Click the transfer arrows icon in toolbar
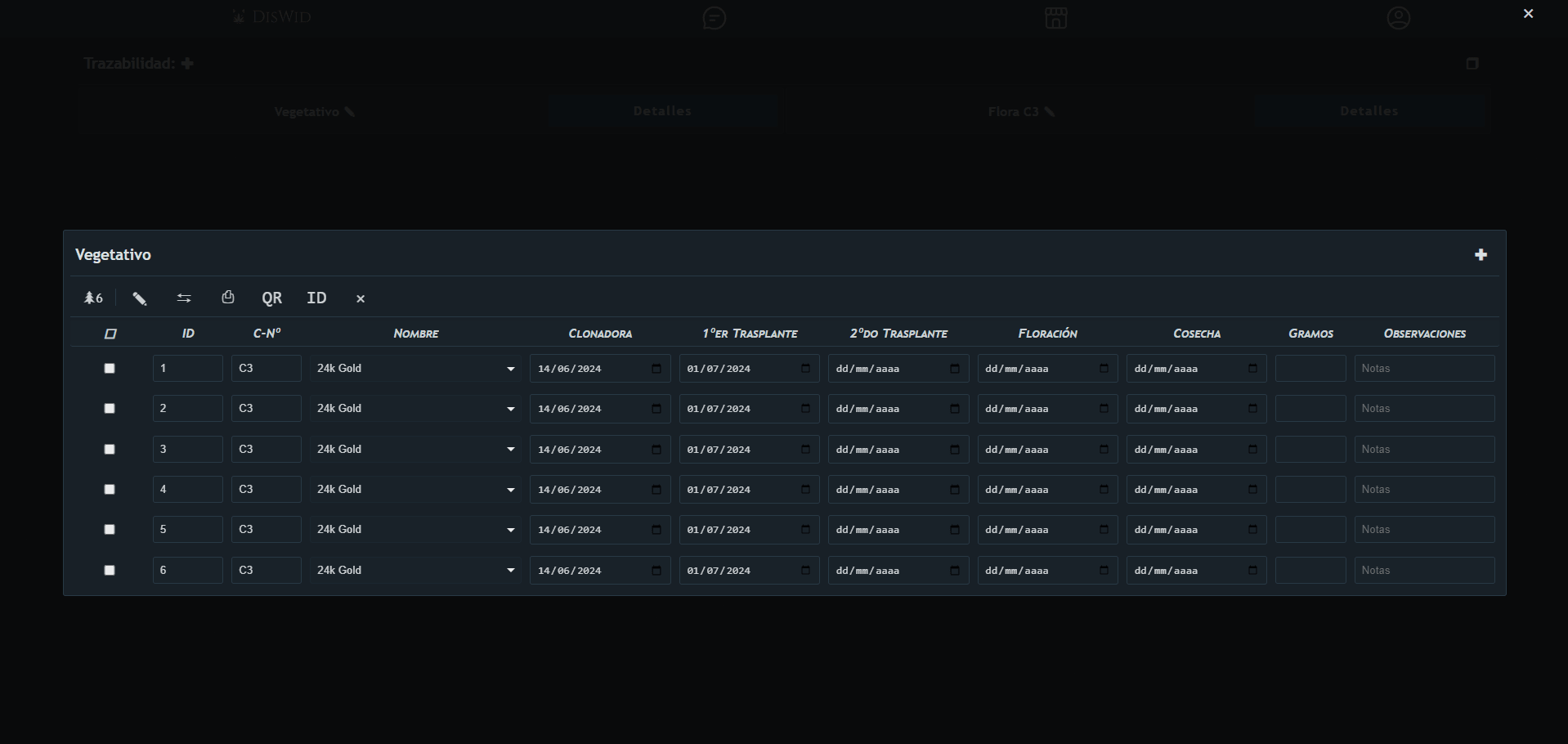This screenshot has width=1568, height=744. click(x=184, y=298)
